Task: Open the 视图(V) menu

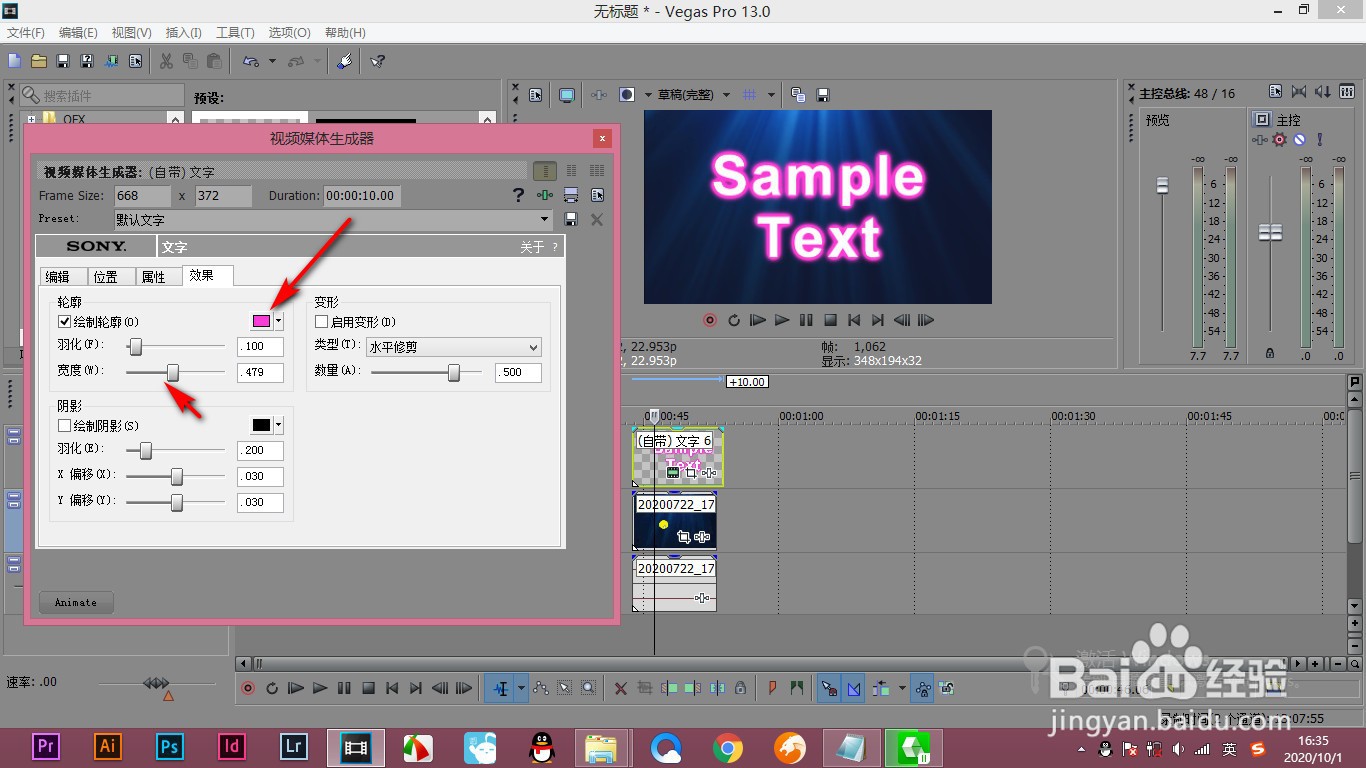Action: 132,33
